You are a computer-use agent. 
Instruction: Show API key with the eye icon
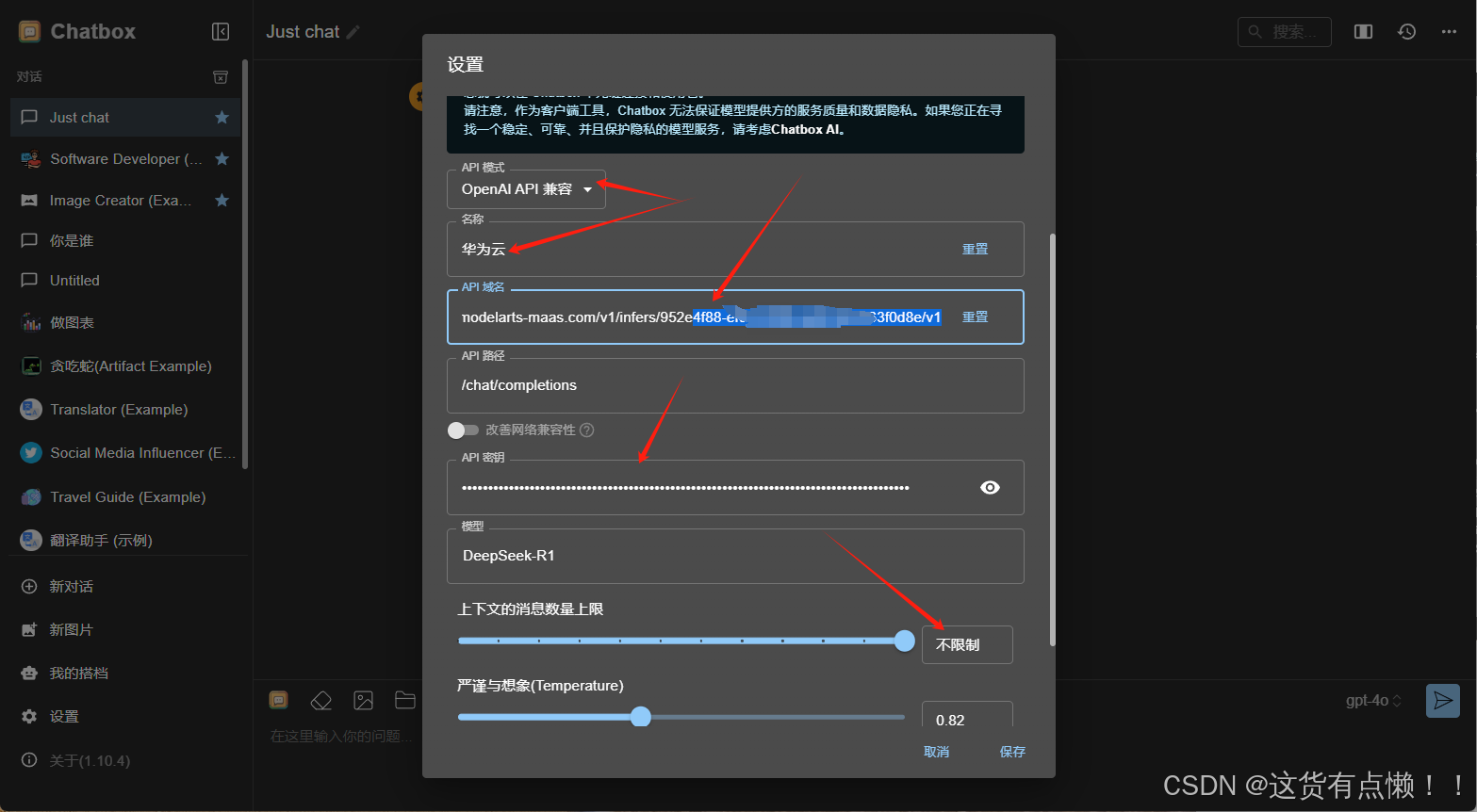[x=990, y=487]
